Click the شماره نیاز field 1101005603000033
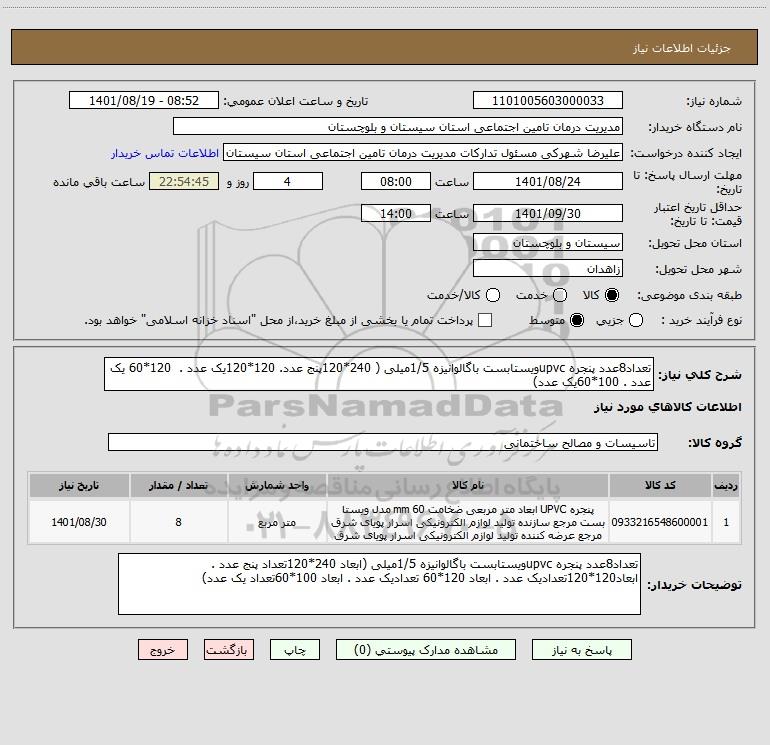770x745 pixels. pyautogui.click(x=548, y=100)
